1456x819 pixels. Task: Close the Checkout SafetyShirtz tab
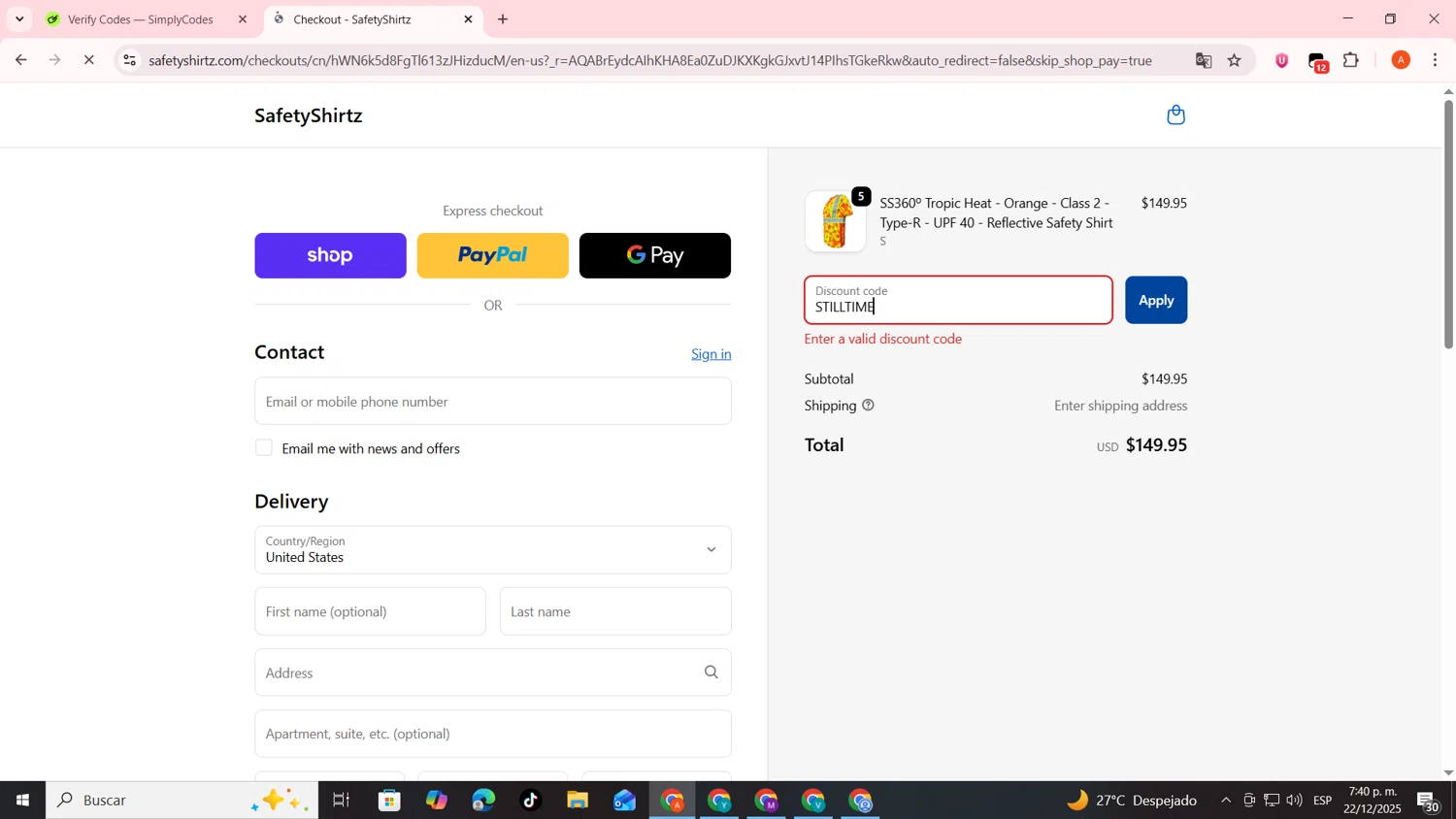point(469,19)
